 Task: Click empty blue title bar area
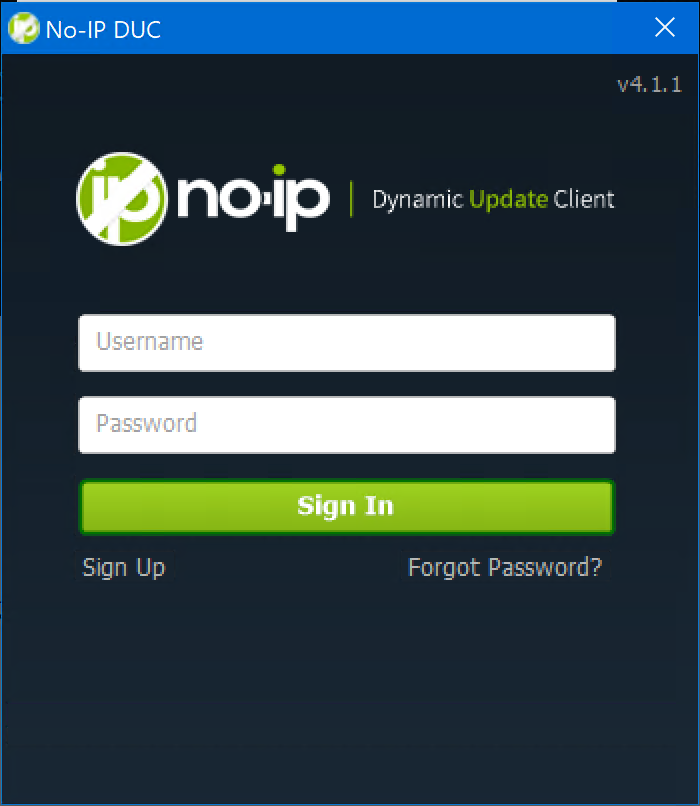pyautogui.click(x=401, y=28)
